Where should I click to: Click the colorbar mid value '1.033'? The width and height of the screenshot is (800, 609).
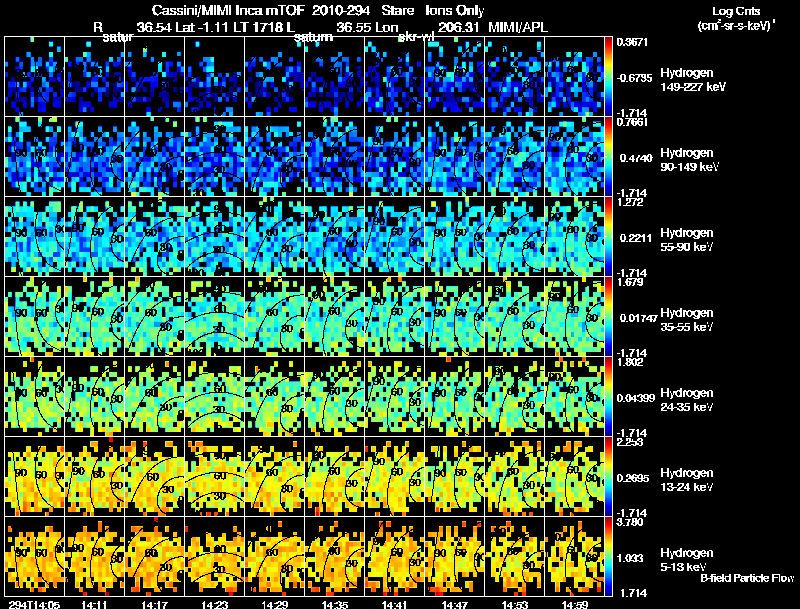632,559
